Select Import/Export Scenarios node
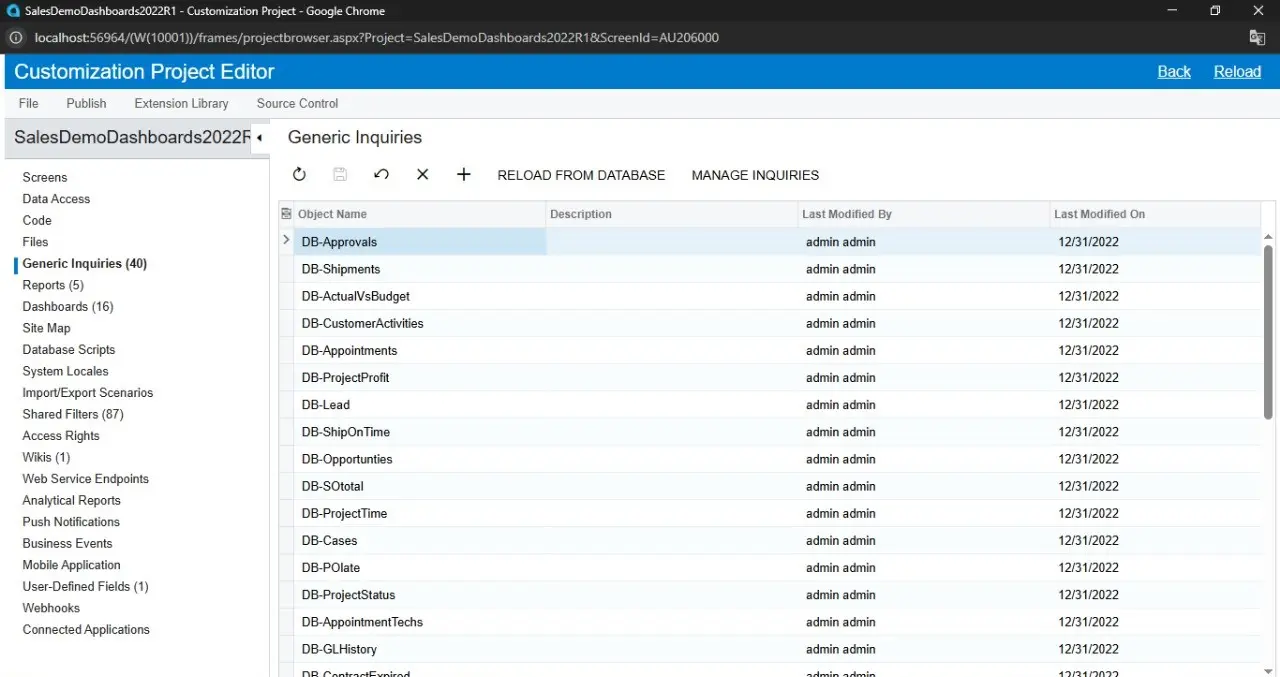 (x=88, y=393)
